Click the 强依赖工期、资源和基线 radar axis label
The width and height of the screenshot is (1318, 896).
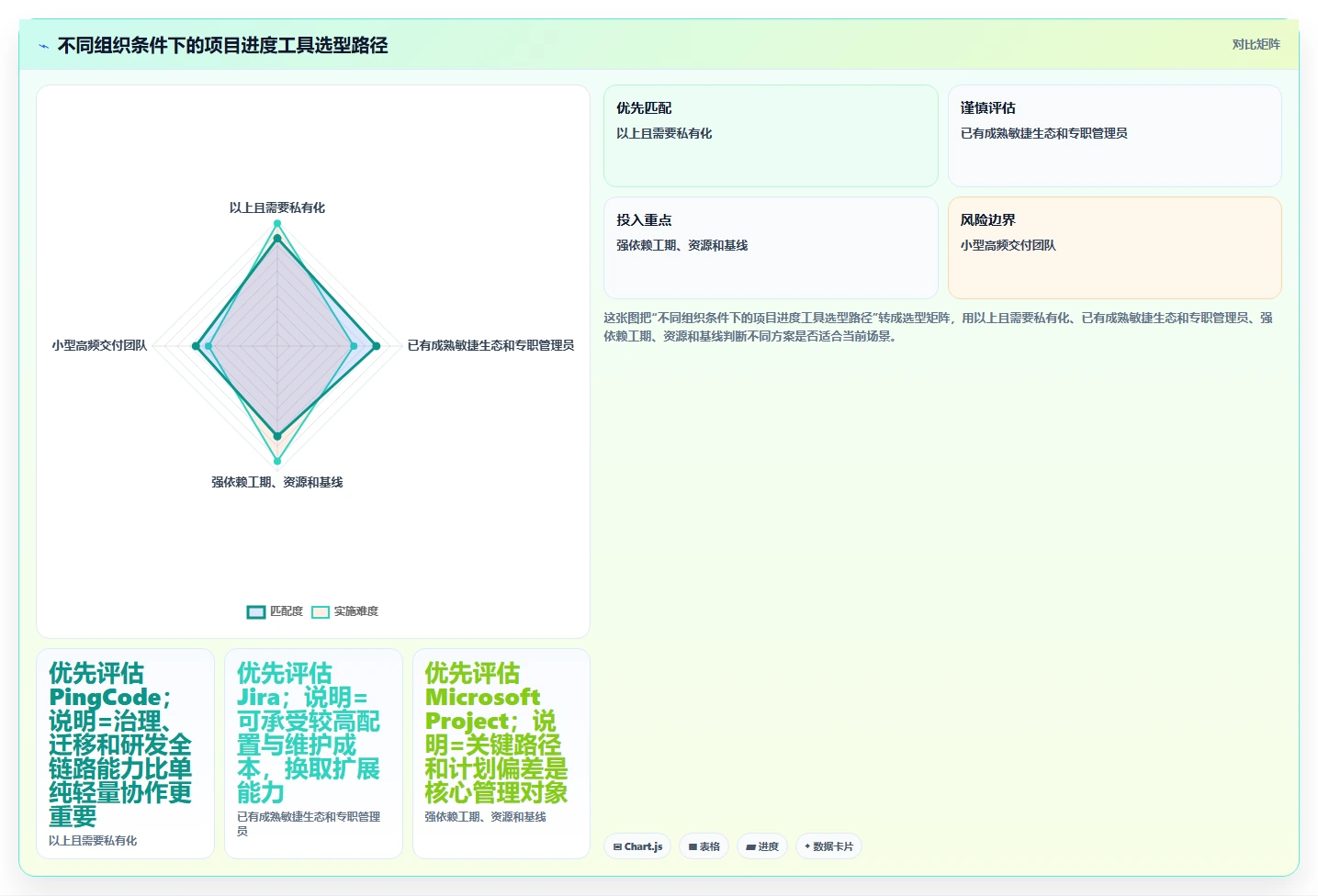tap(277, 482)
